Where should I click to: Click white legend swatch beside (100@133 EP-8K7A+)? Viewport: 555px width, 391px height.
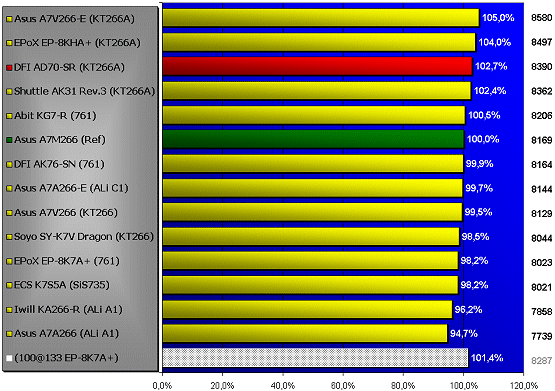(9, 358)
